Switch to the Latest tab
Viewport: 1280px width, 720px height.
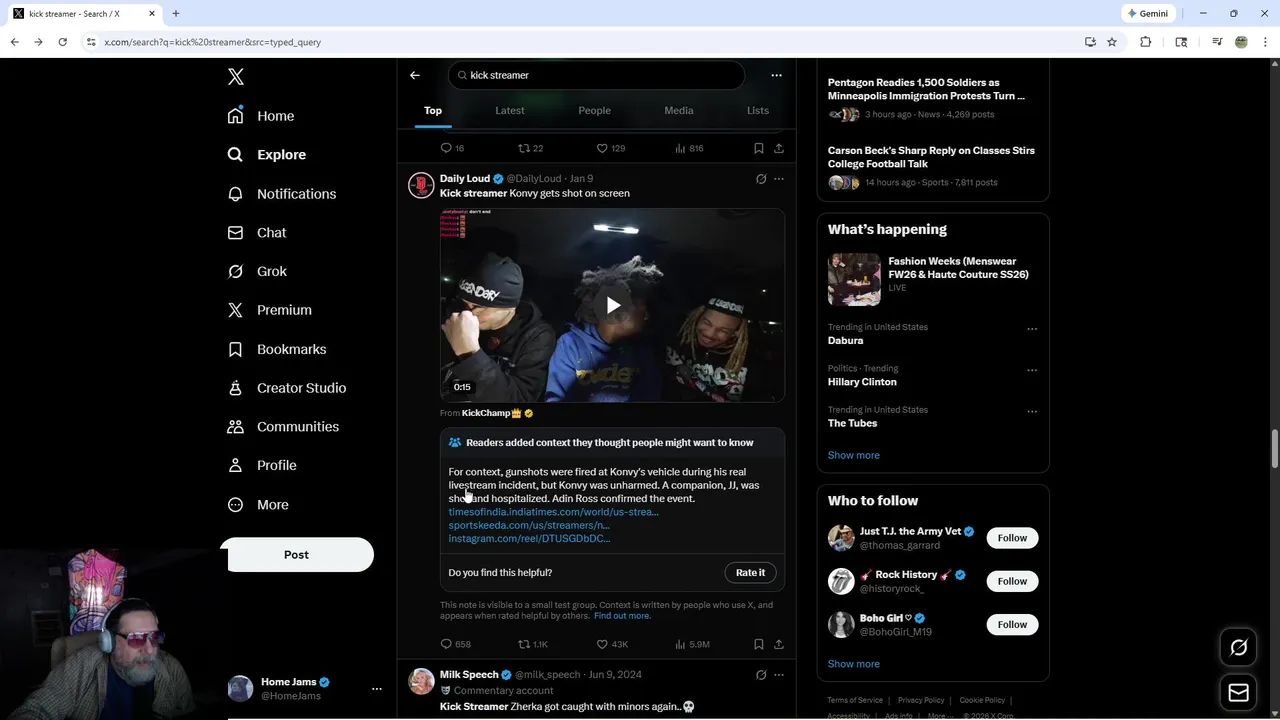pos(510,111)
